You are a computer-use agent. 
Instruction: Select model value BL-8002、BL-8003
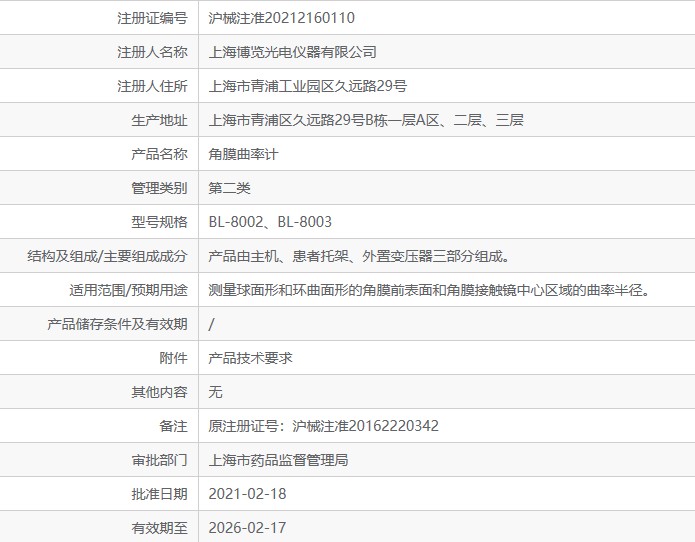coord(270,222)
